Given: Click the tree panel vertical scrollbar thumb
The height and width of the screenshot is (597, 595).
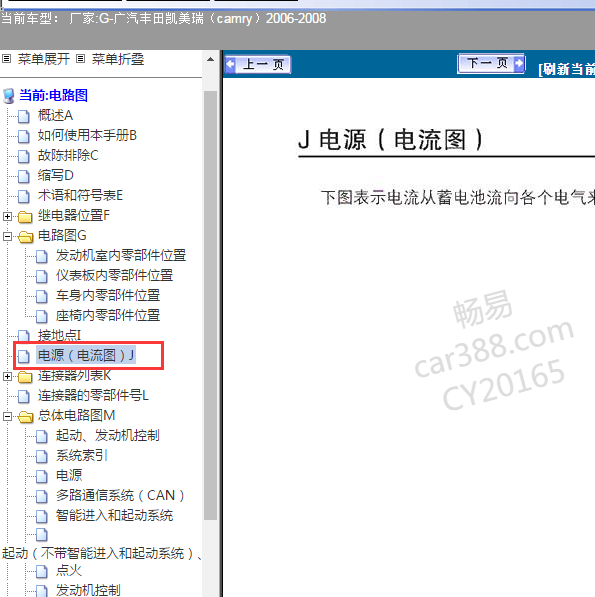Looking at the screenshot, I should (x=210, y=305).
